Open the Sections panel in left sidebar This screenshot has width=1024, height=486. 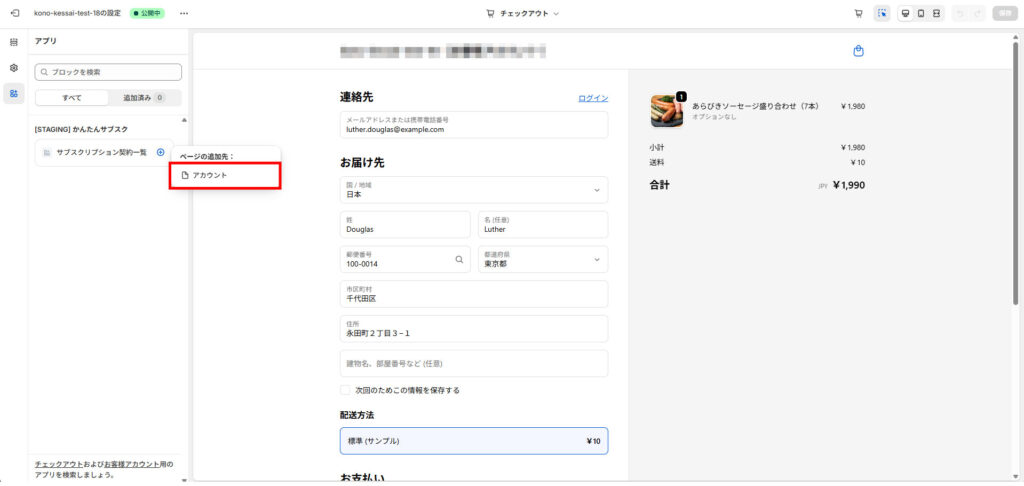tap(14, 42)
